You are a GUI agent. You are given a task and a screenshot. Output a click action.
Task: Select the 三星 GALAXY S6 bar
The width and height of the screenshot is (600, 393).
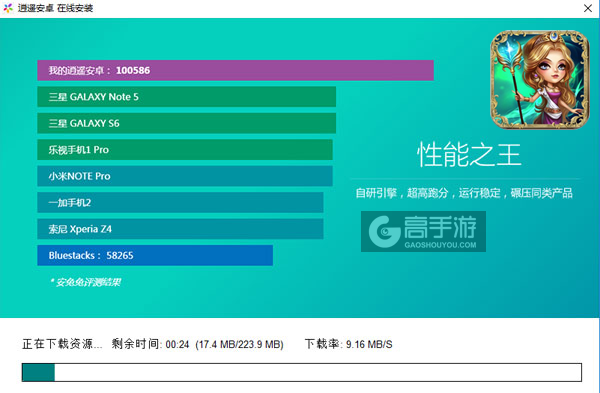186,123
